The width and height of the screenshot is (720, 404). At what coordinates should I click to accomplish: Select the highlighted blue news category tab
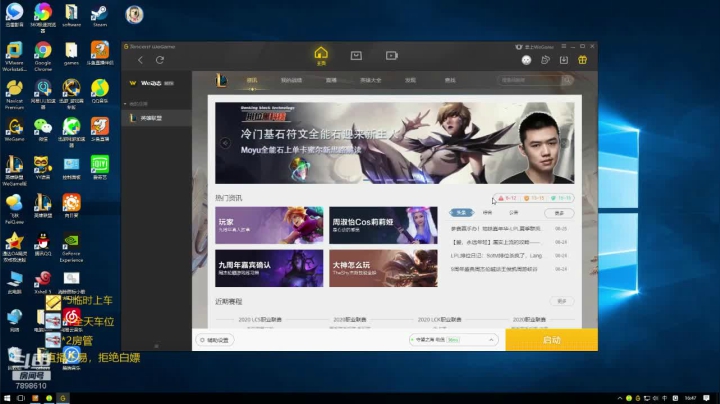461,213
